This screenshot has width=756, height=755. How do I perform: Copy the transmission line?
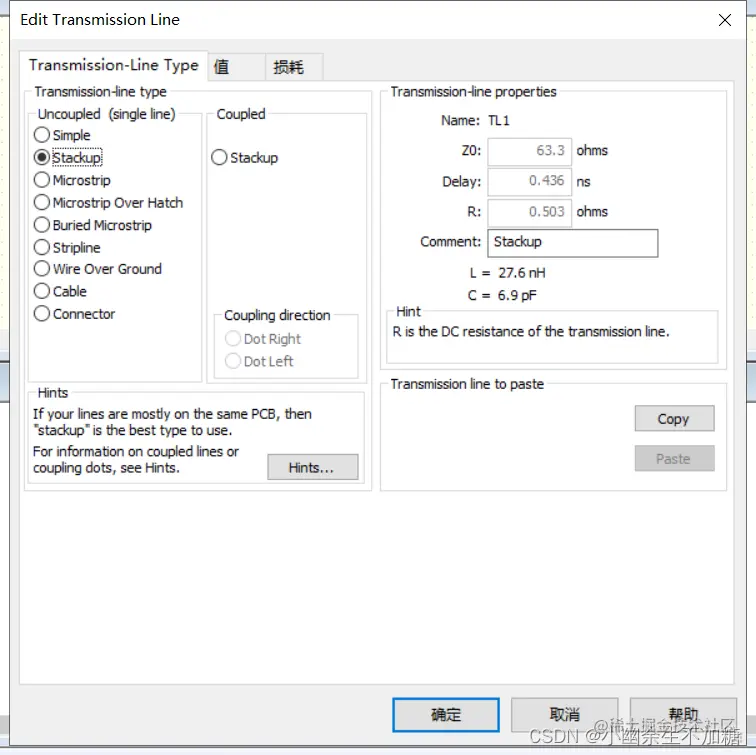pos(675,418)
